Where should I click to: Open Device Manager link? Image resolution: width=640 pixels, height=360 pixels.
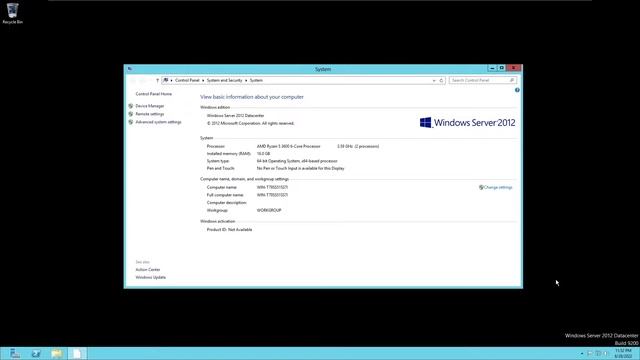[150, 106]
